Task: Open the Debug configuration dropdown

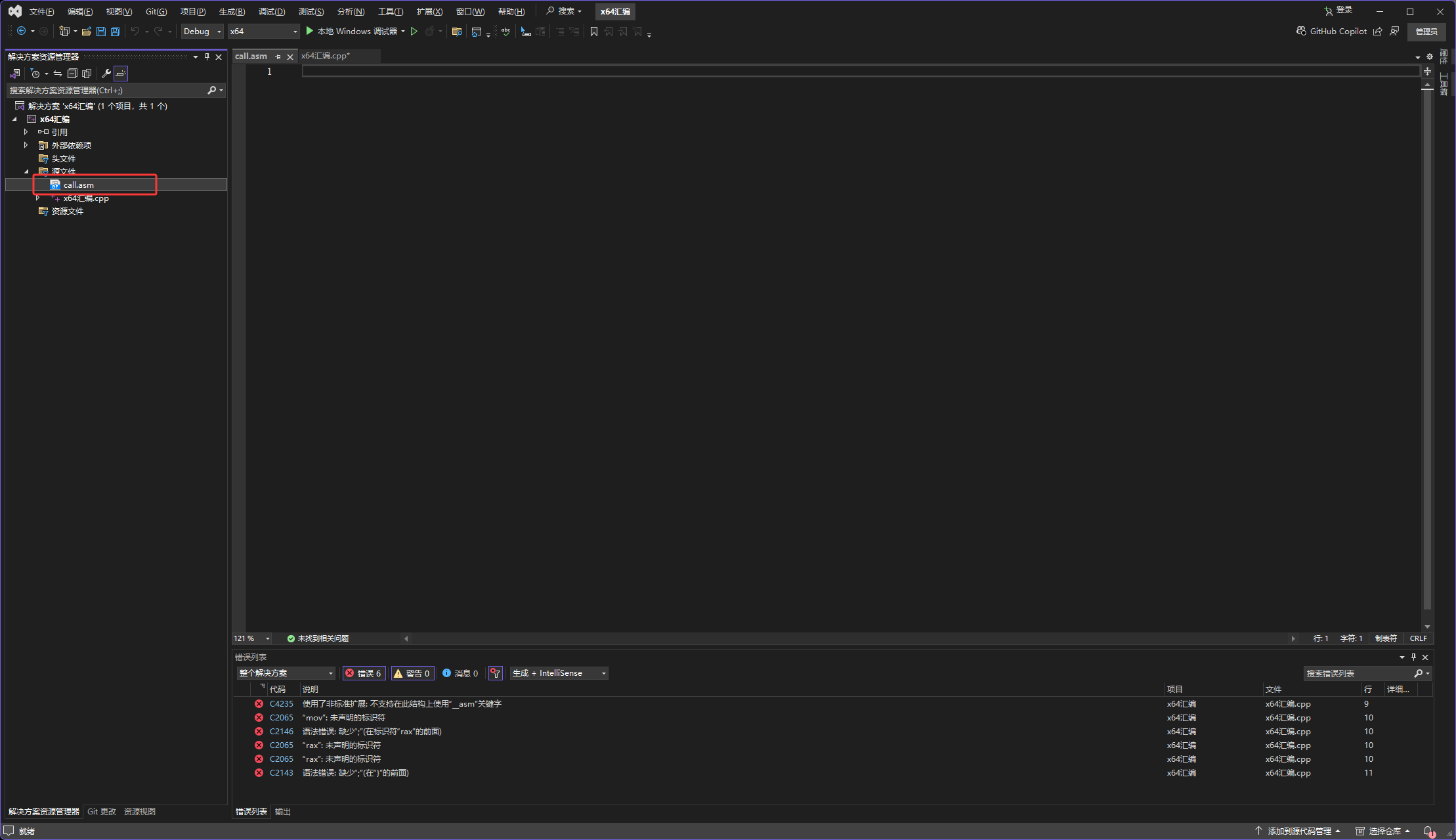Action: coord(202,32)
